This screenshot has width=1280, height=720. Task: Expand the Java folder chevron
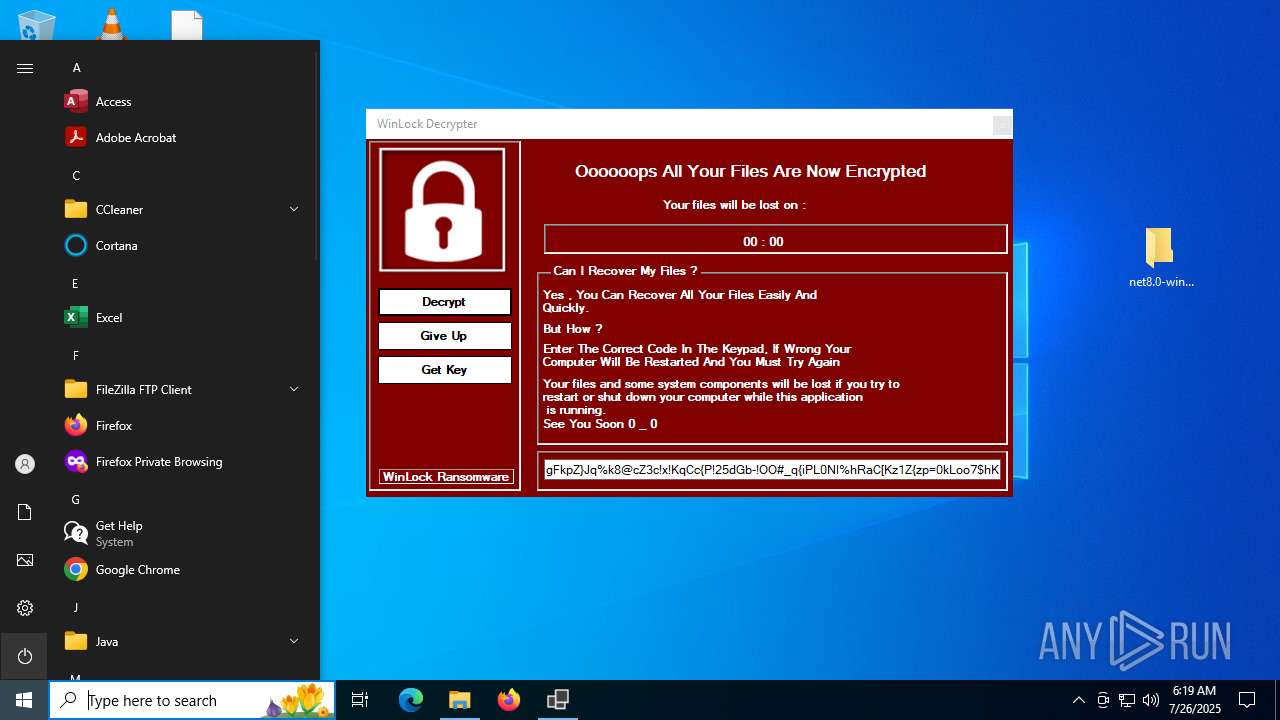coord(294,641)
